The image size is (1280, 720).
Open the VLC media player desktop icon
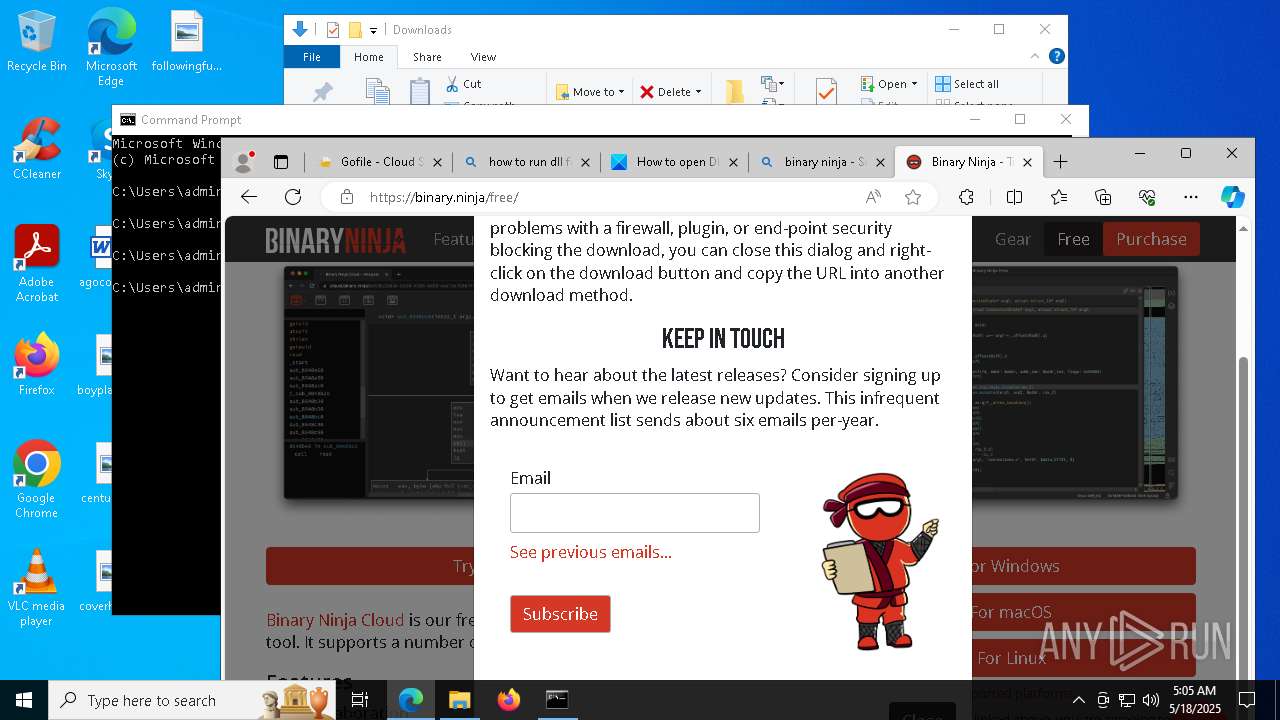37,588
